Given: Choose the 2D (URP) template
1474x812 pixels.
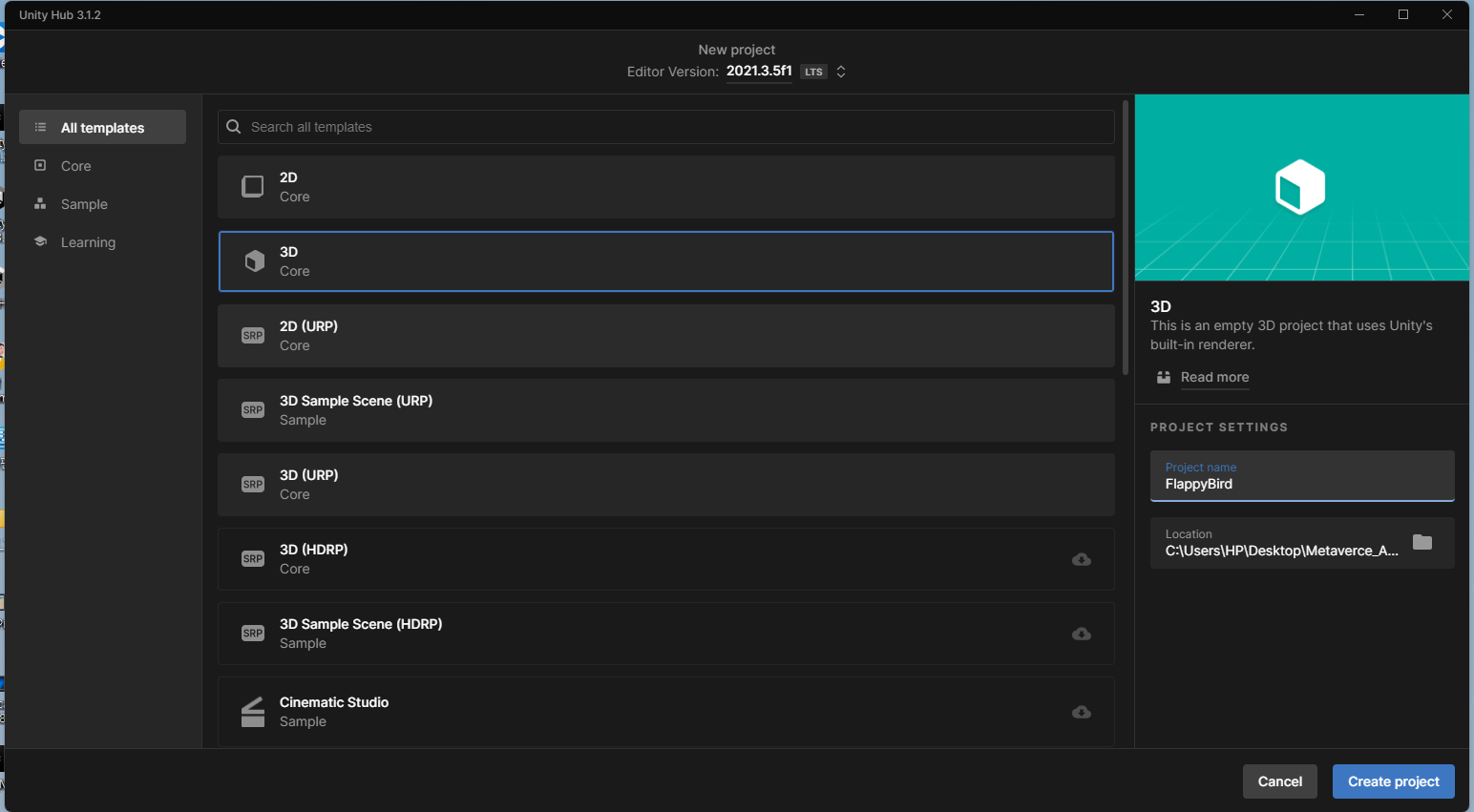Looking at the screenshot, I should pos(666,336).
